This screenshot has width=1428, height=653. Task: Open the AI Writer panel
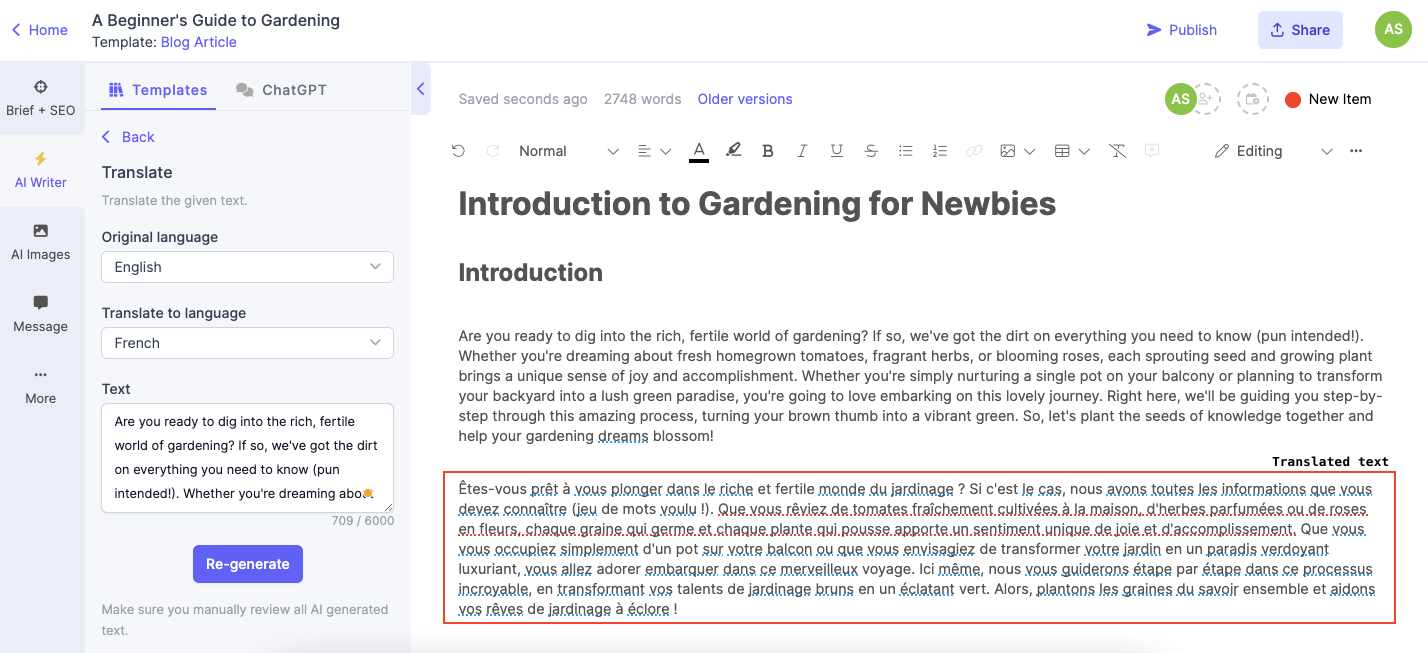point(41,170)
